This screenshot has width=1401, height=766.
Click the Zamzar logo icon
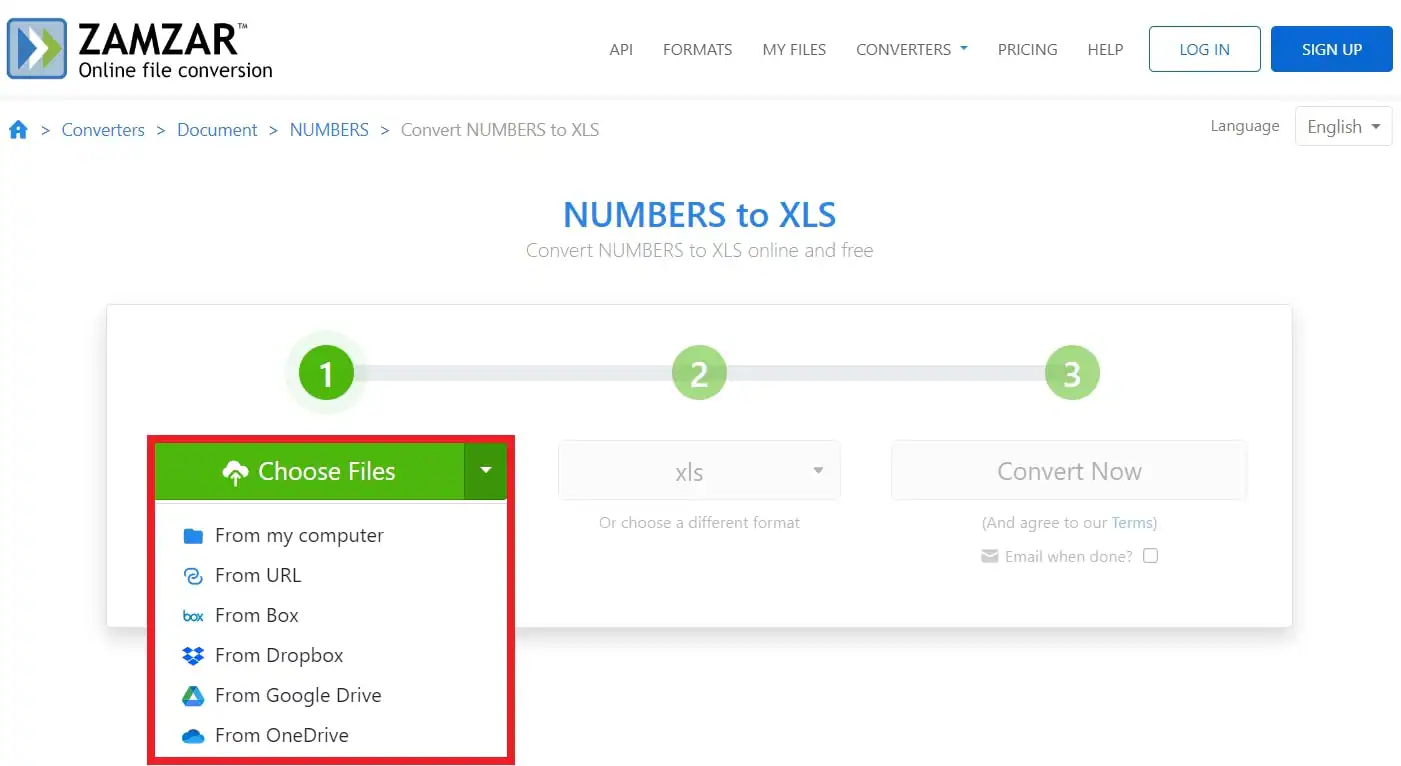pyautogui.click(x=38, y=48)
